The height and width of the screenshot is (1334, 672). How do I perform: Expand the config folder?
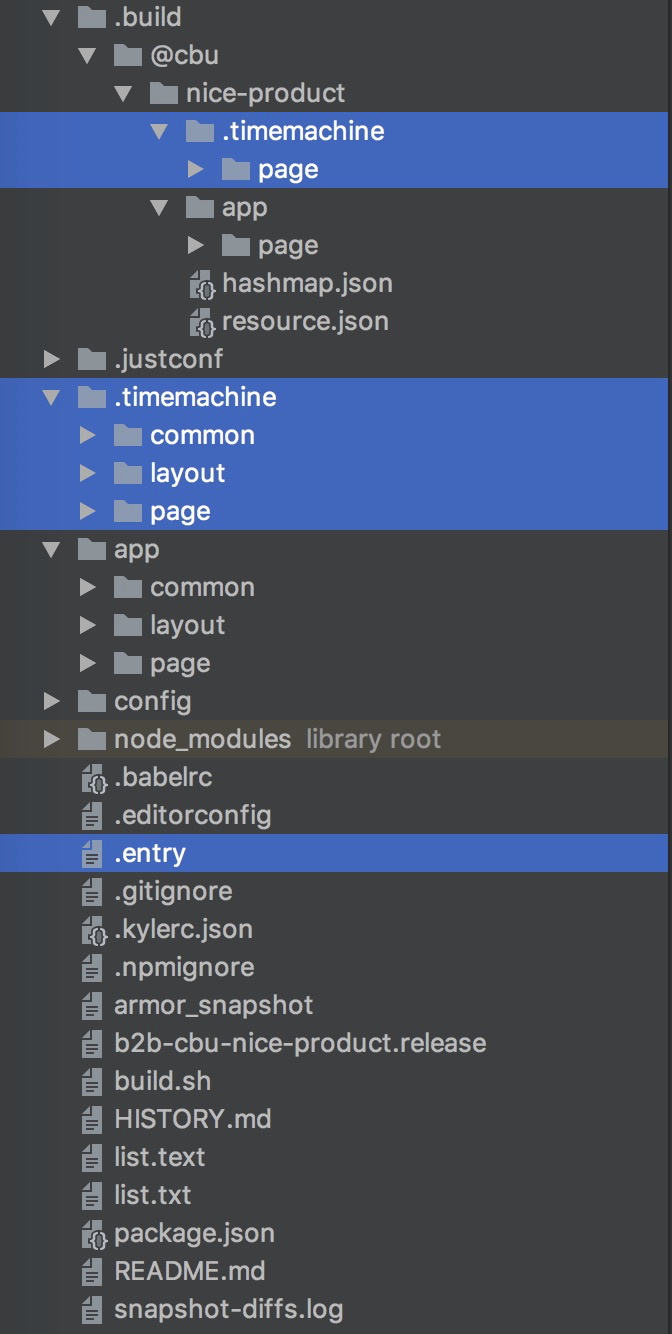[52, 702]
